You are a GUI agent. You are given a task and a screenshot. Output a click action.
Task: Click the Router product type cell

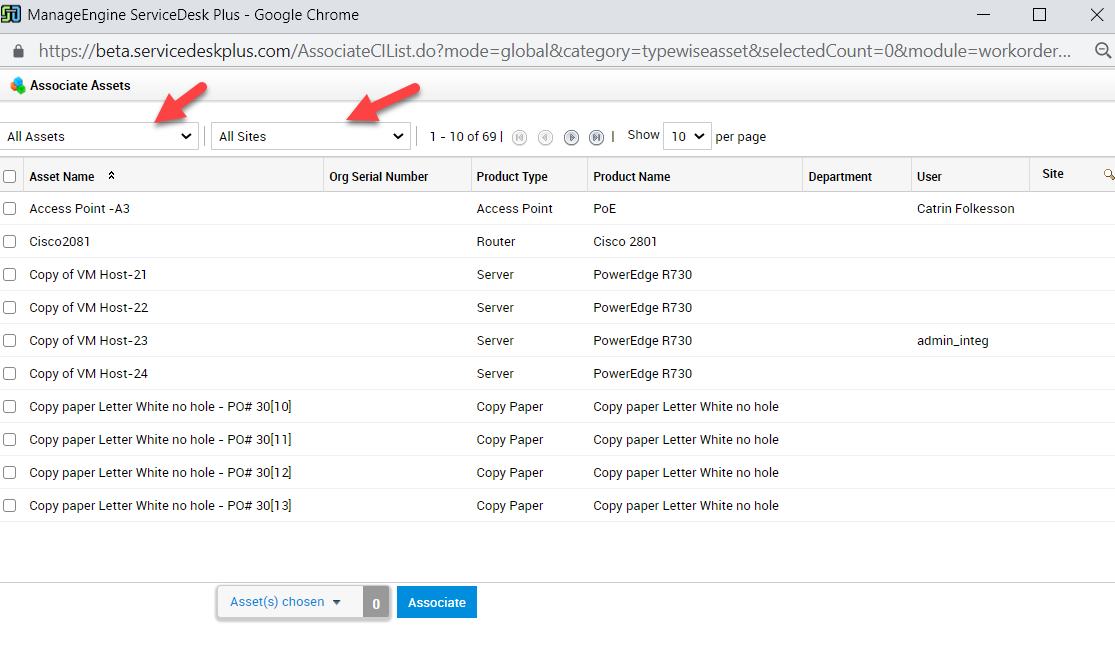(496, 242)
